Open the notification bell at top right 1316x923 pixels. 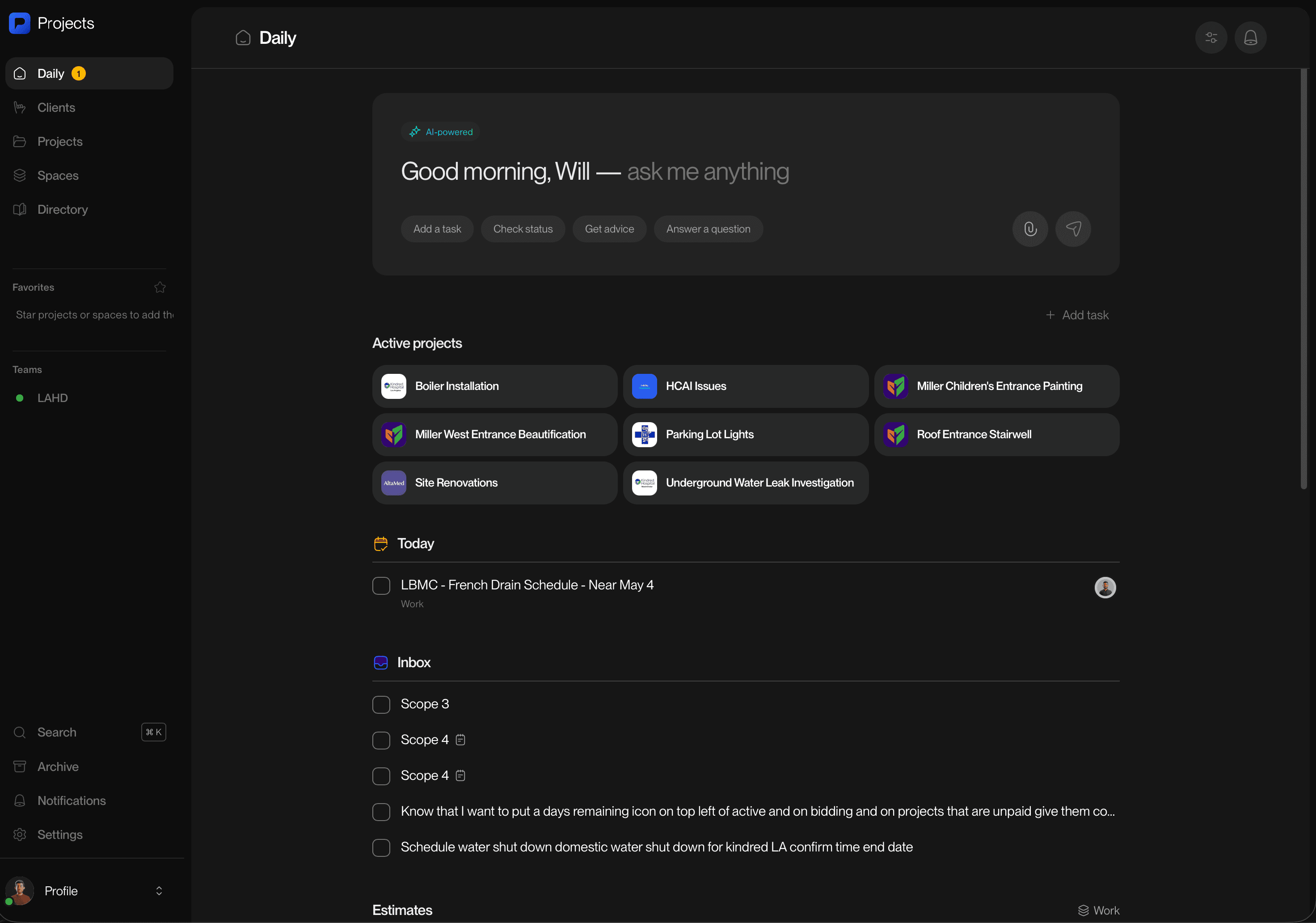click(x=1250, y=37)
